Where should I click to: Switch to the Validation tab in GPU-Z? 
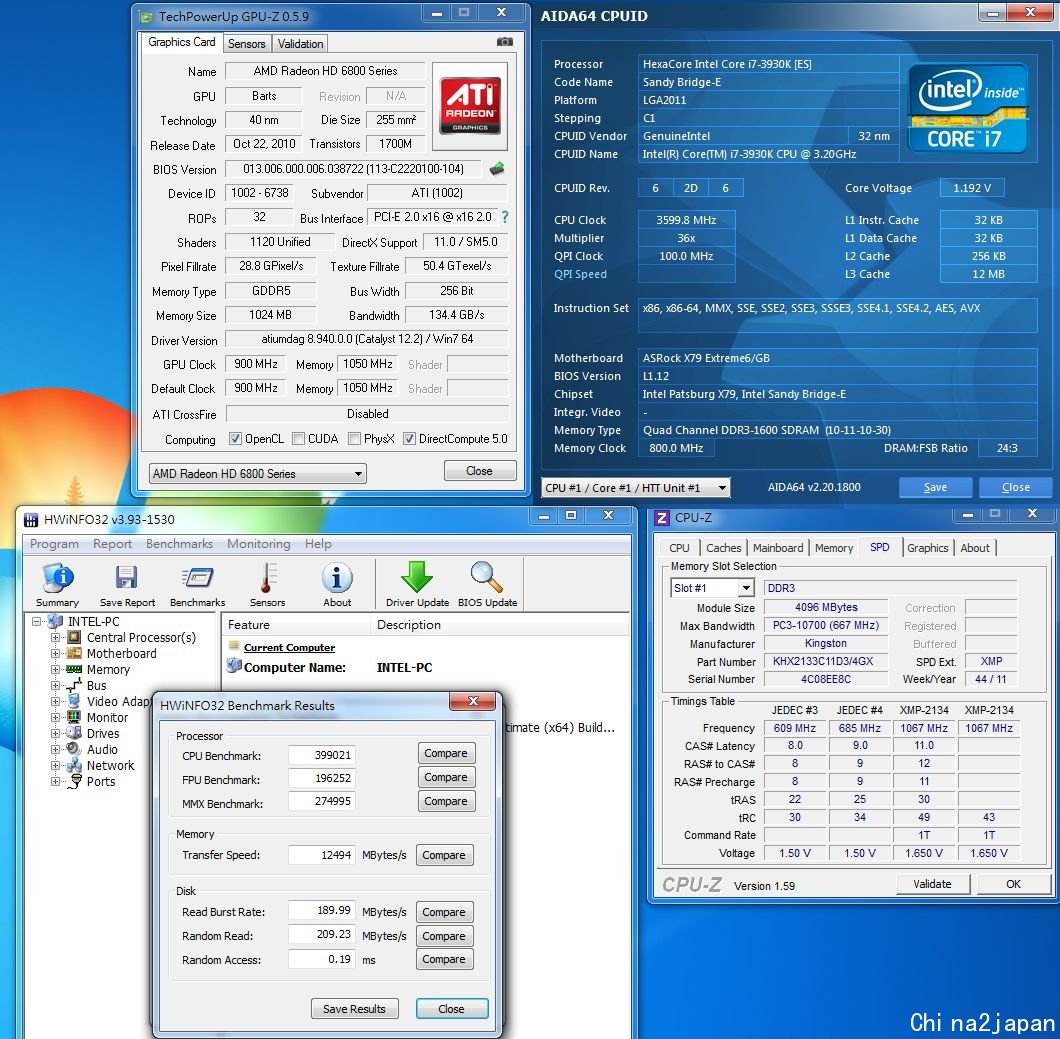(300, 43)
